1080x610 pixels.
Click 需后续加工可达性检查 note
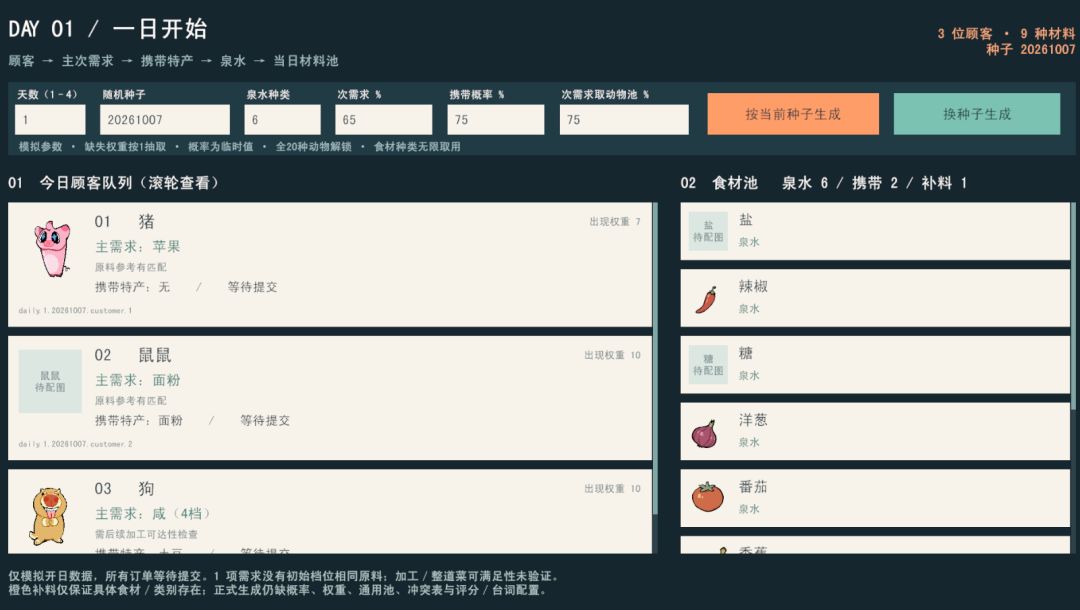(146, 534)
